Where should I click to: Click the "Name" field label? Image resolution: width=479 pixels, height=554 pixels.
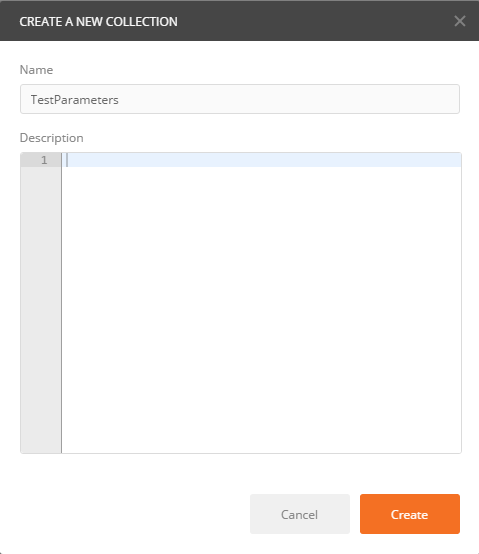click(36, 70)
